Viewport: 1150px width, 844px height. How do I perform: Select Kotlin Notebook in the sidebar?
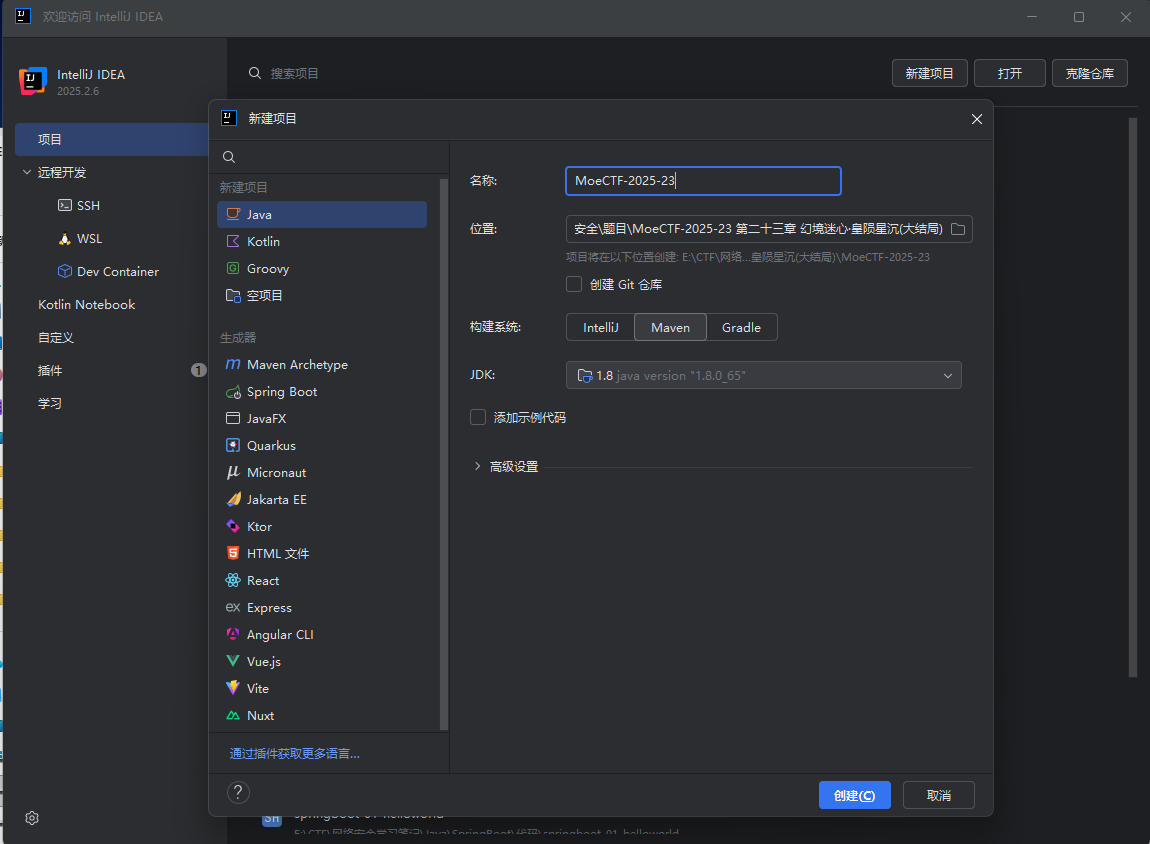click(x=86, y=305)
